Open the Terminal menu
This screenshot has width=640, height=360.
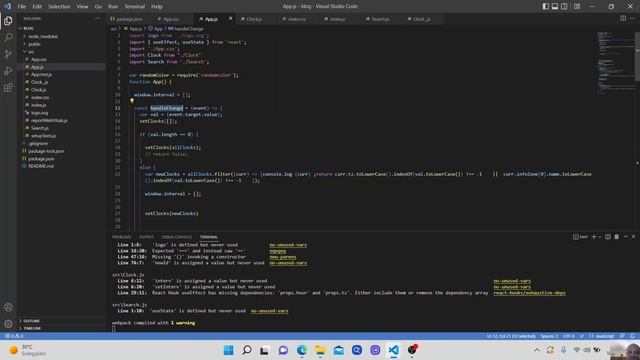(x=134, y=6)
